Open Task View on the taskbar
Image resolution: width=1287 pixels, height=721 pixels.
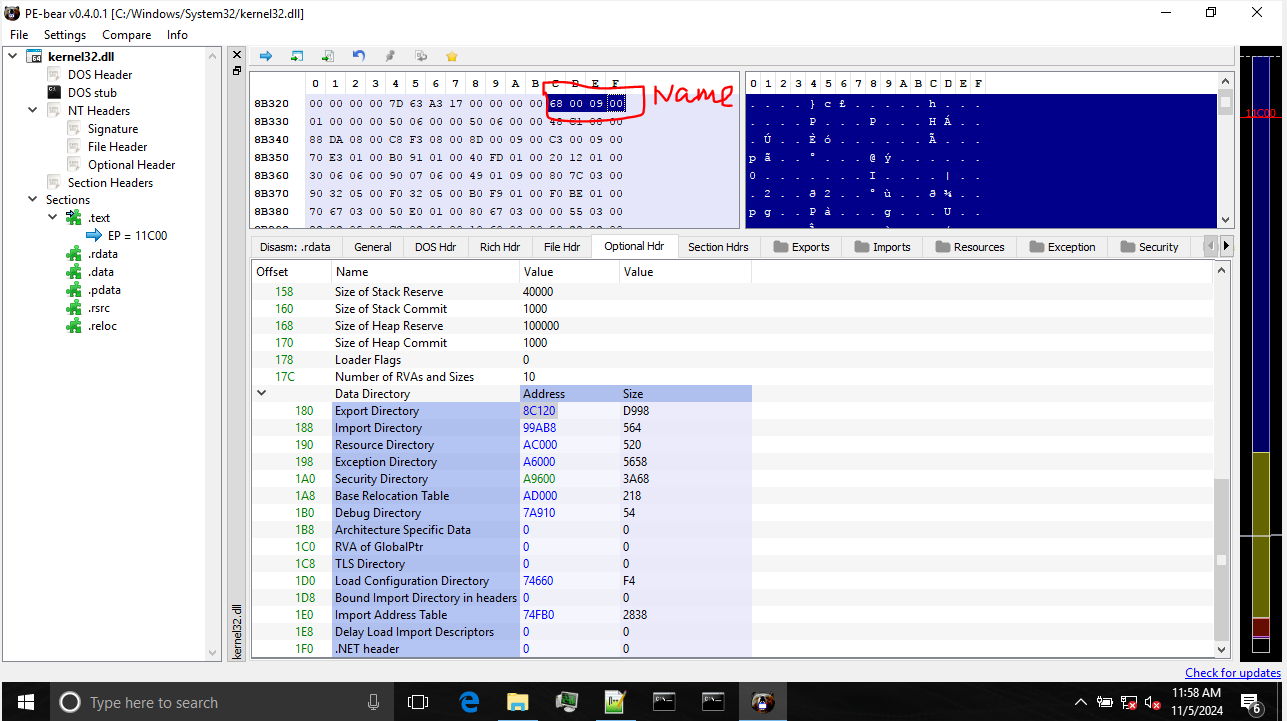point(418,702)
